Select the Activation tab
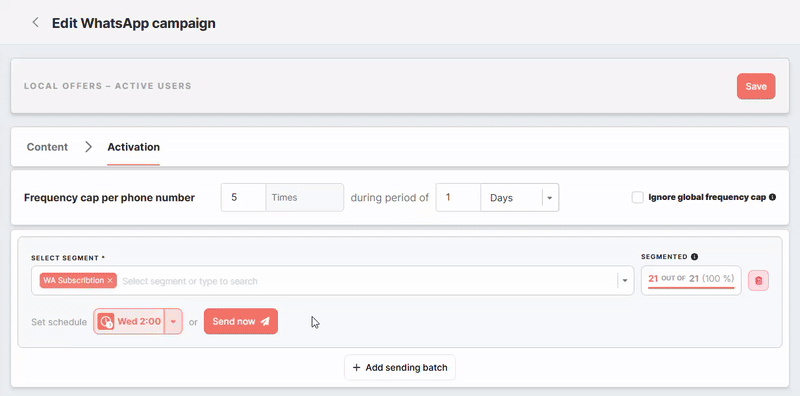 coord(133,147)
